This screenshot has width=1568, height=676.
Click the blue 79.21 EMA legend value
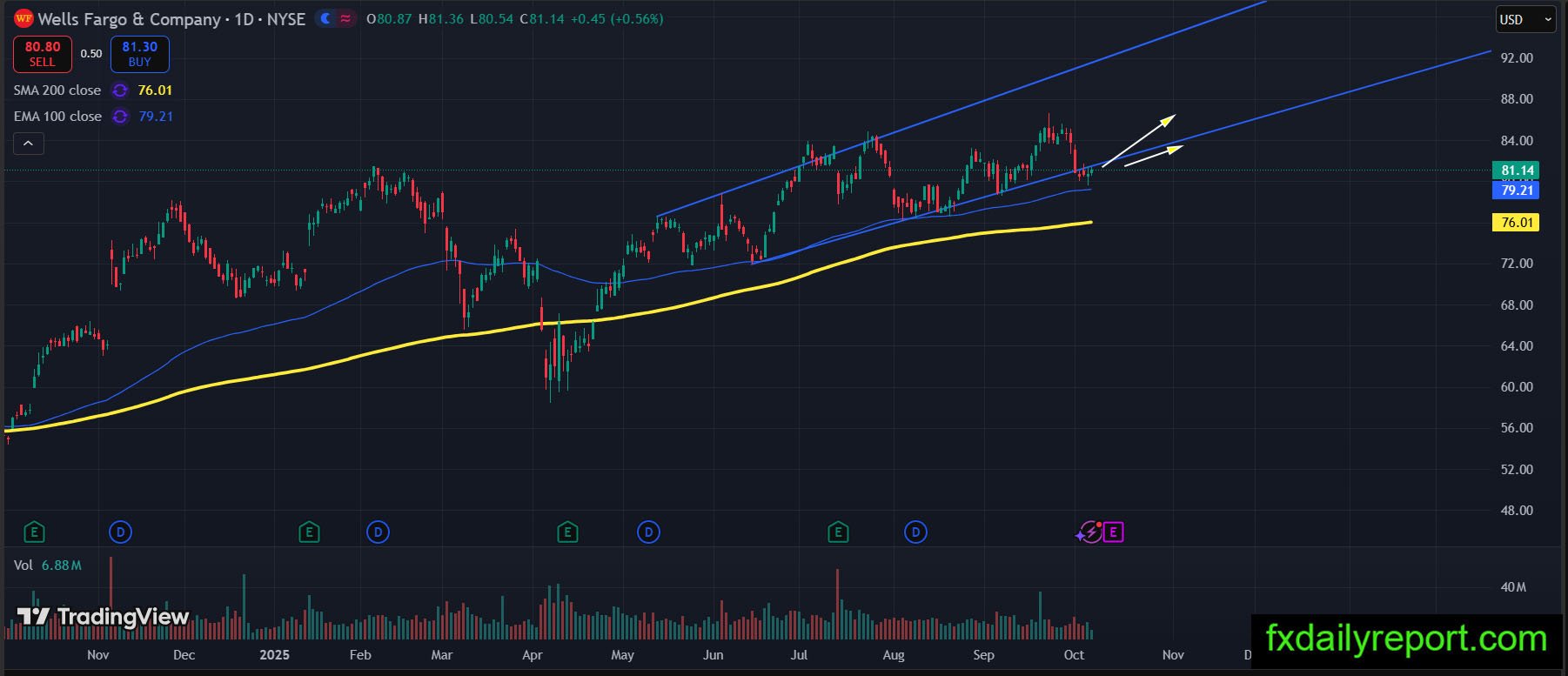pos(156,117)
